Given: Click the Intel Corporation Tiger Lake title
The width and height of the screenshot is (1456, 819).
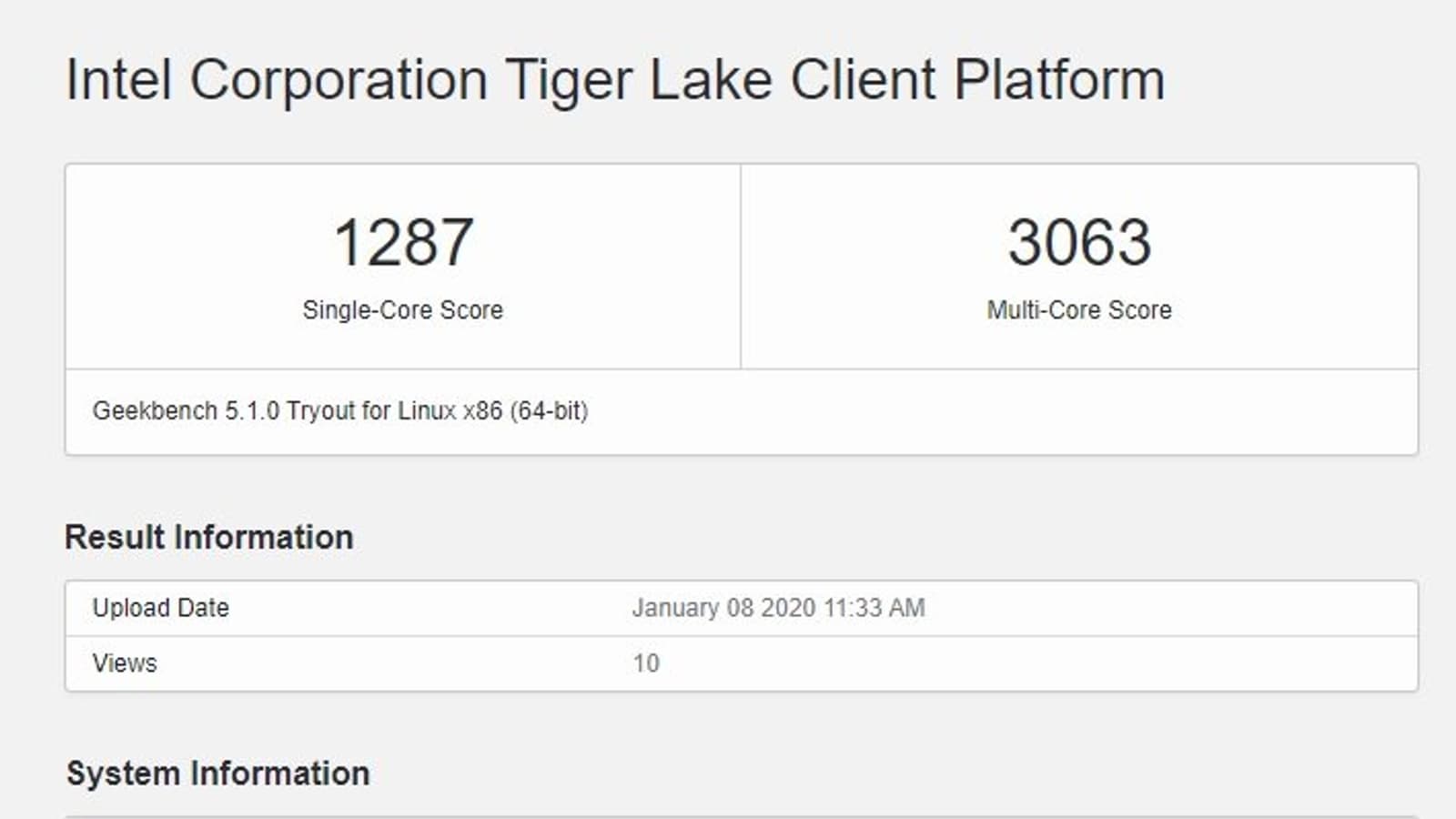Looking at the screenshot, I should (614, 80).
